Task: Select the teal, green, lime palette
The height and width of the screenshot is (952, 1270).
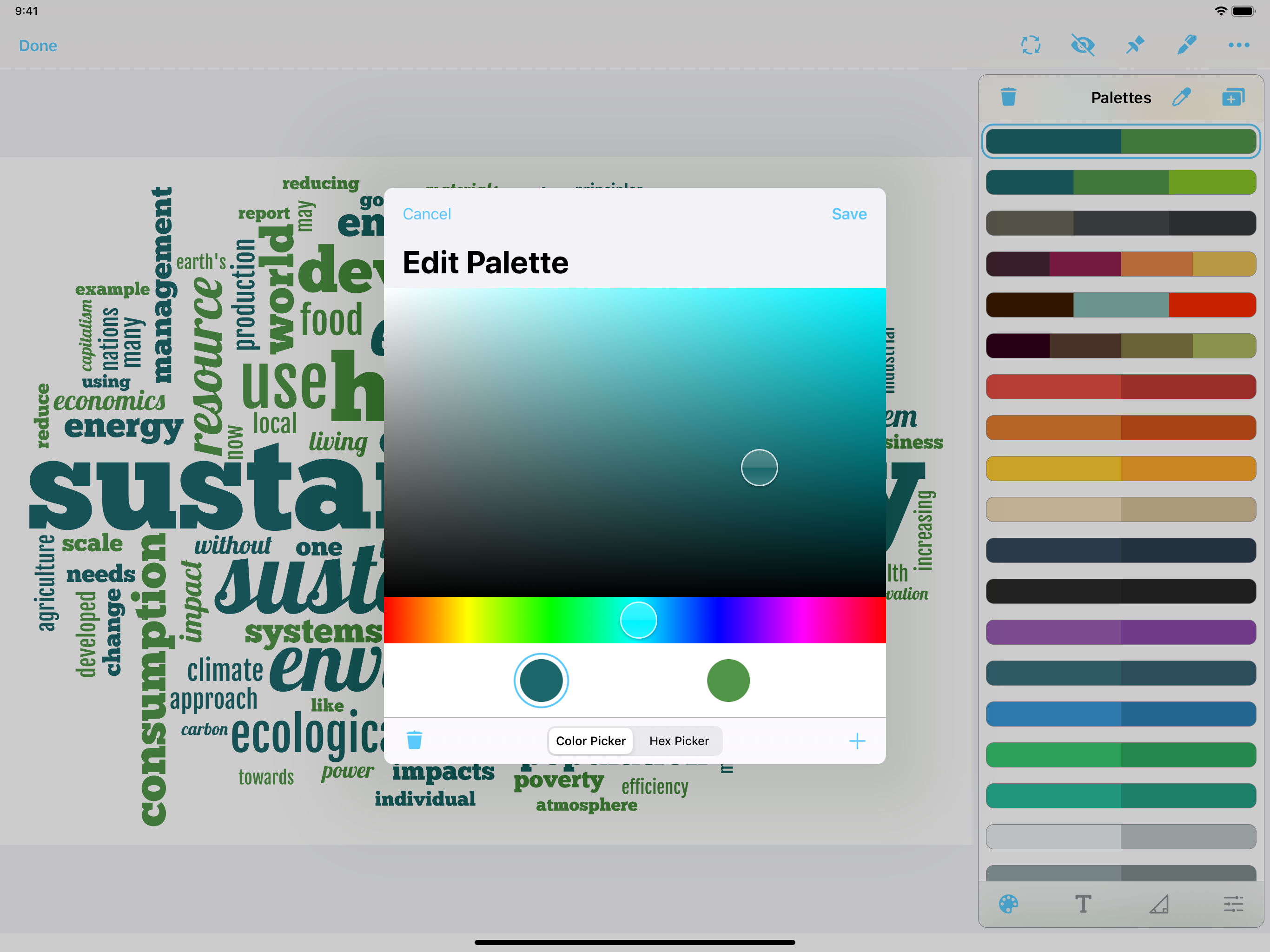Action: (x=1121, y=182)
